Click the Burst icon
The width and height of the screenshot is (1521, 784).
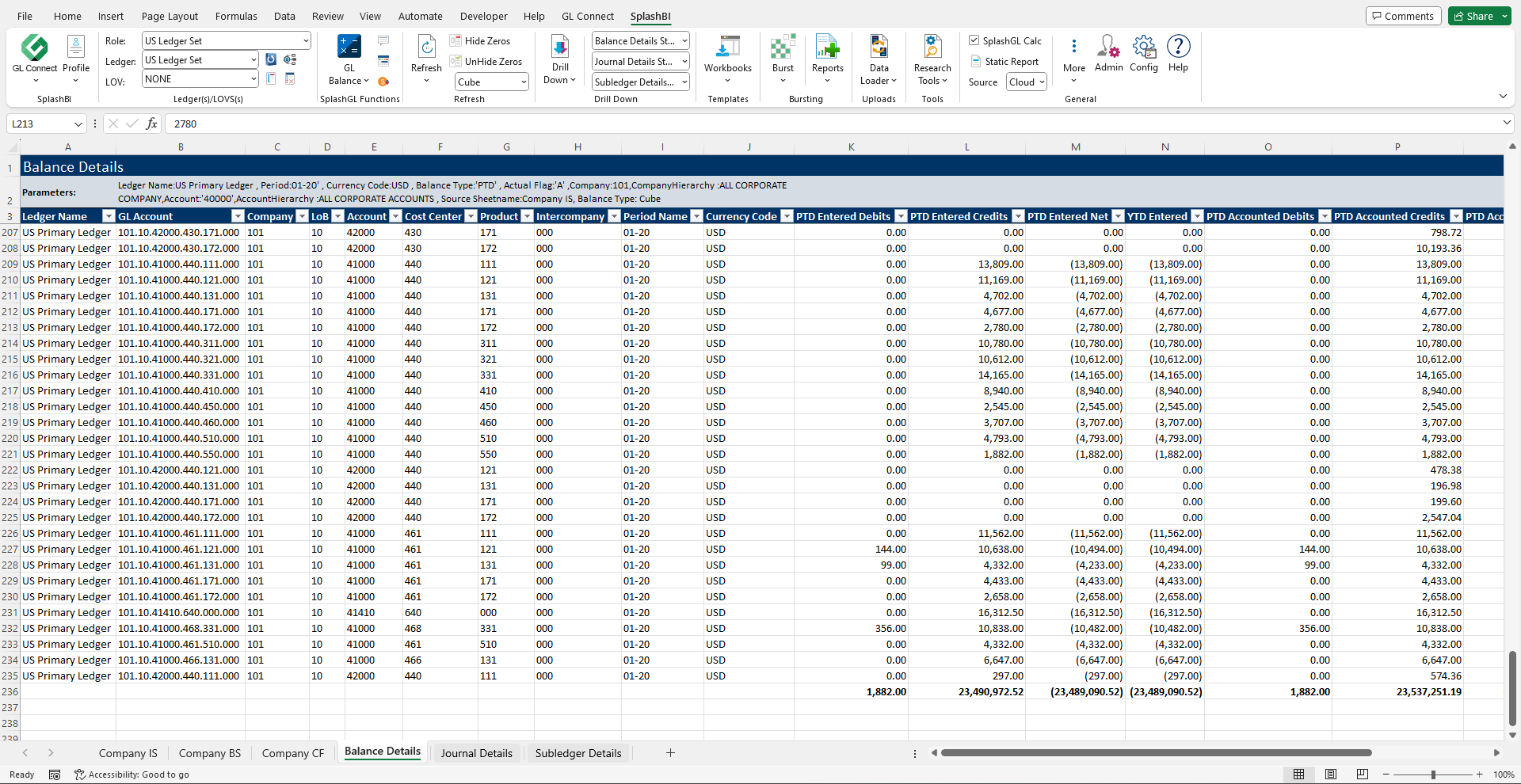tap(783, 49)
